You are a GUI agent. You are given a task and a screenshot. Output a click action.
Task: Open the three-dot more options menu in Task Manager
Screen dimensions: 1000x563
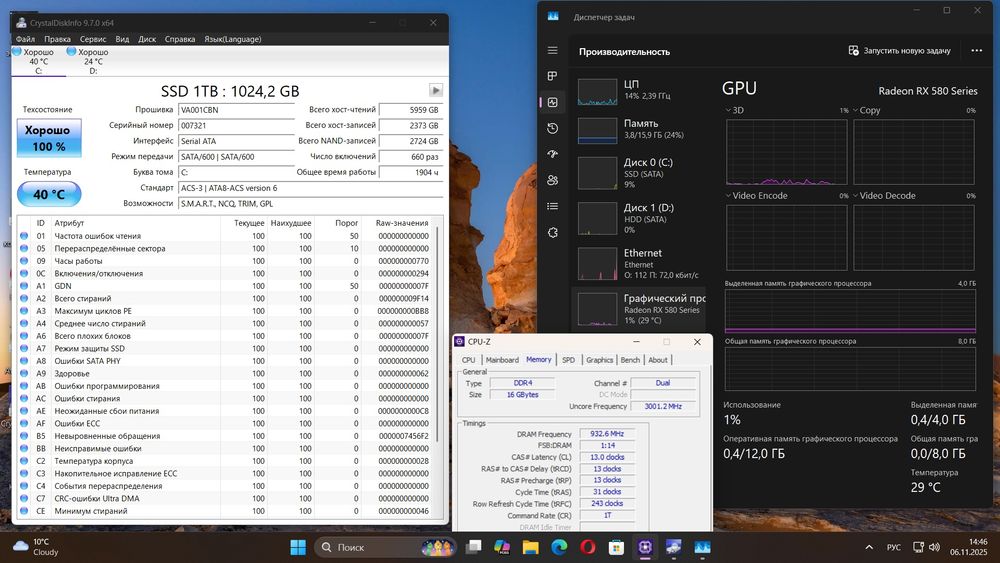976,50
